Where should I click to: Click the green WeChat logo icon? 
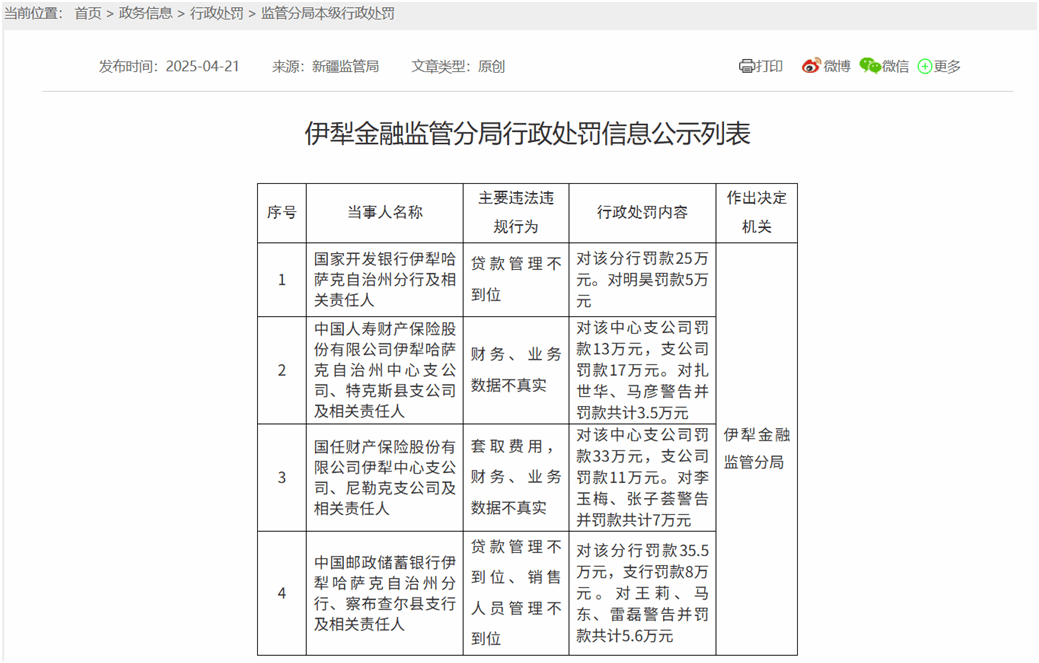(x=870, y=66)
